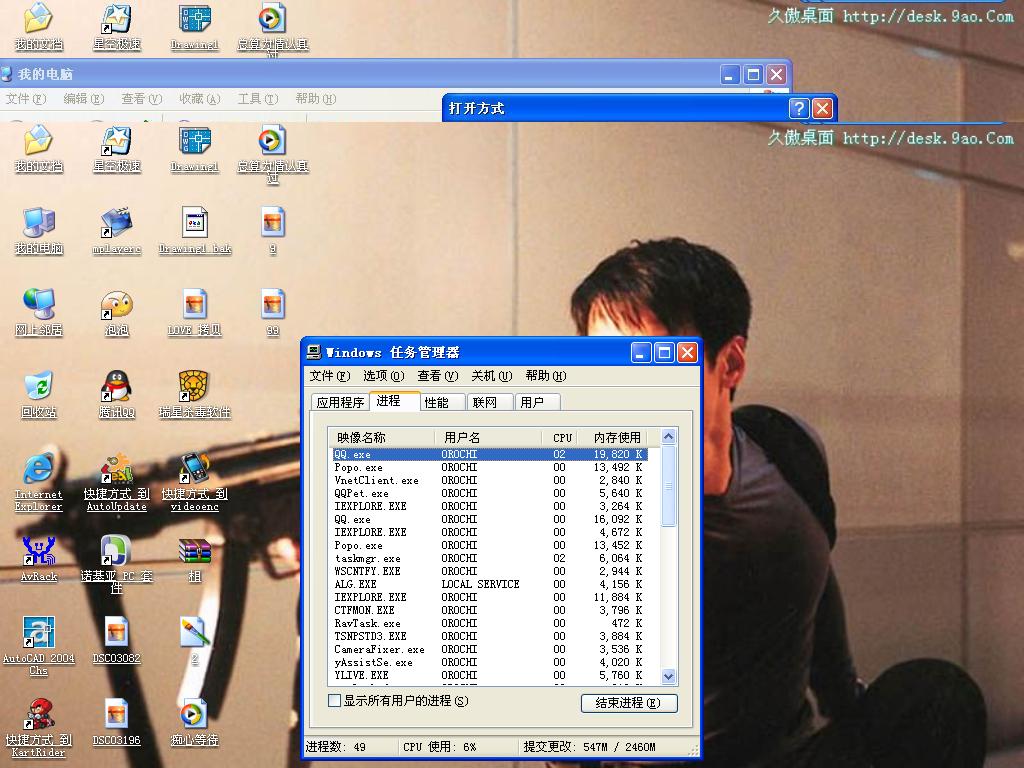The width and height of the screenshot is (1024, 768).
Task: Select the KartRider game shortcut
Action: 38,715
